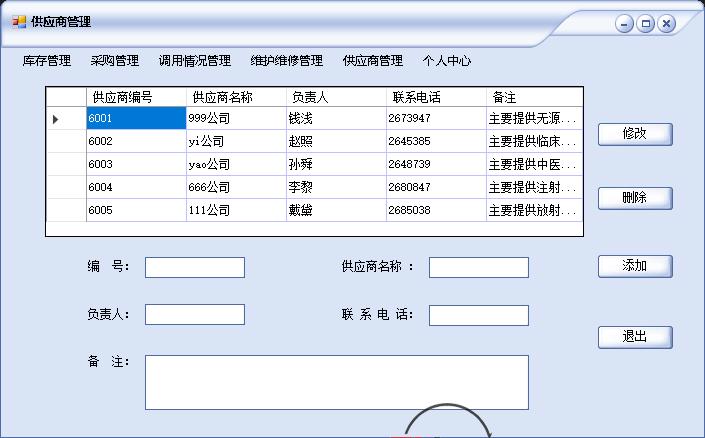Select phone cell 2648739
The width and height of the screenshot is (705, 438).
tap(436, 164)
